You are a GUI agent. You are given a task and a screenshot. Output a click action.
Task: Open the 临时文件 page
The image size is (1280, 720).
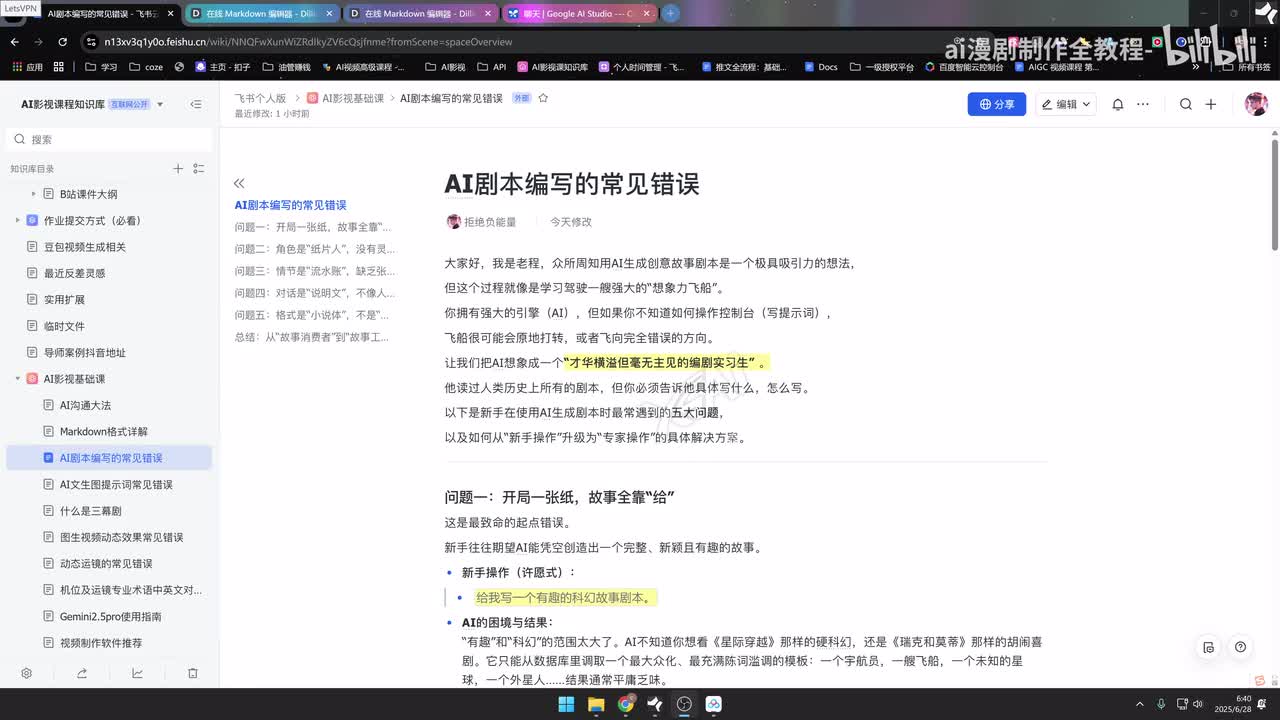[64, 326]
